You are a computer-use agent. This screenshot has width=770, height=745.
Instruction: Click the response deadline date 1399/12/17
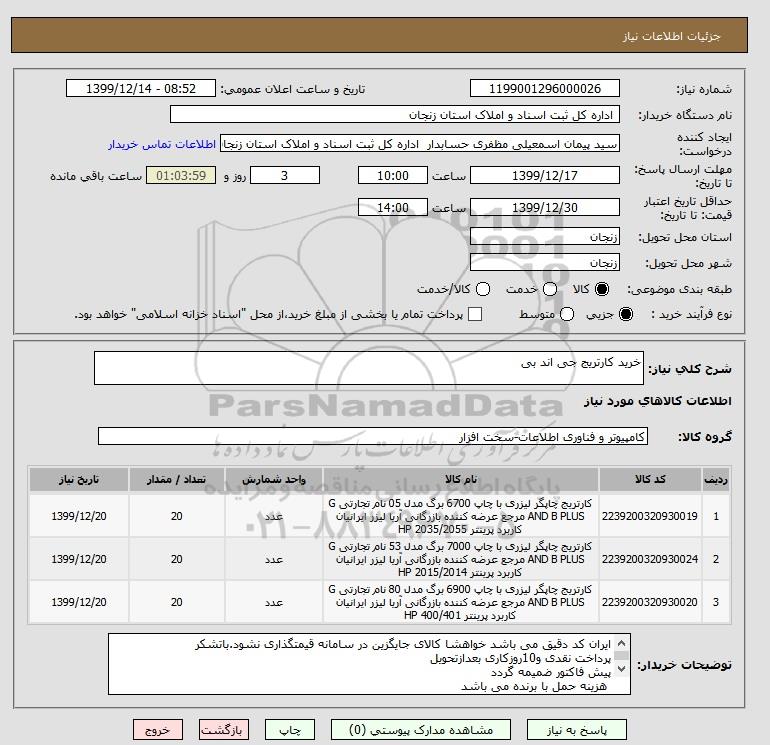[x=545, y=175]
